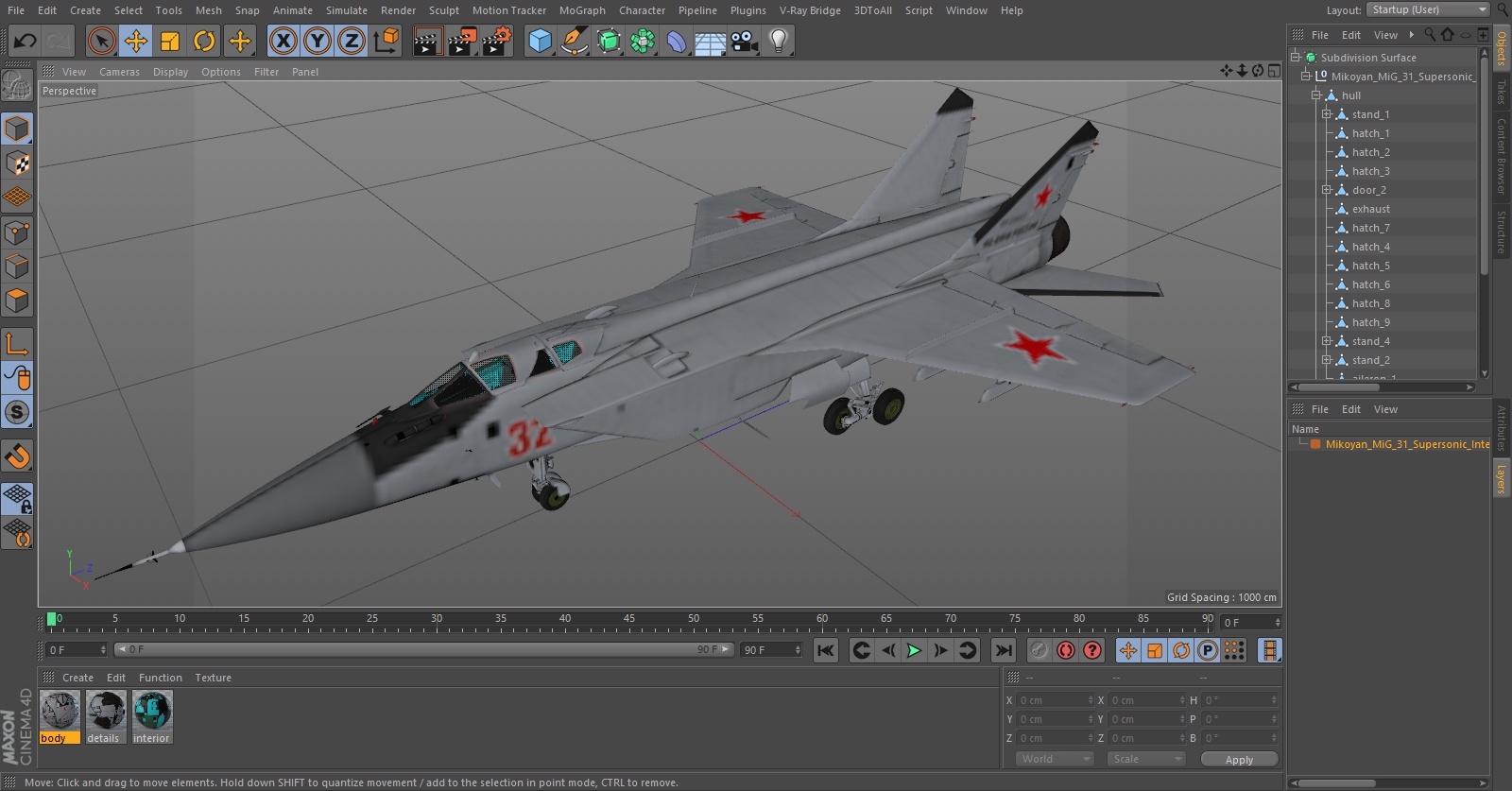Click the Enable Axis L icon
The width and height of the screenshot is (1512, 791).
(17, 344)
